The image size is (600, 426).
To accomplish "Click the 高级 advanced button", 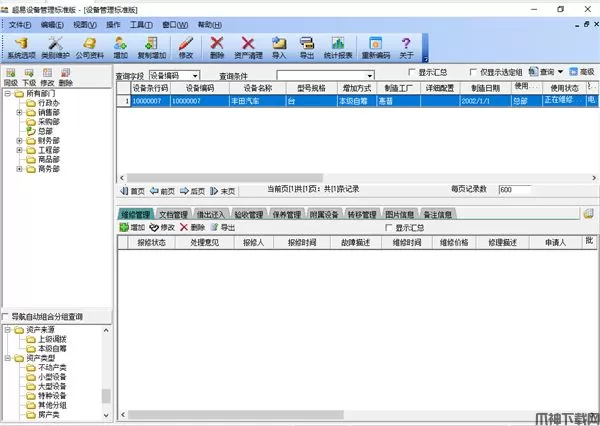I will (582, 73).
